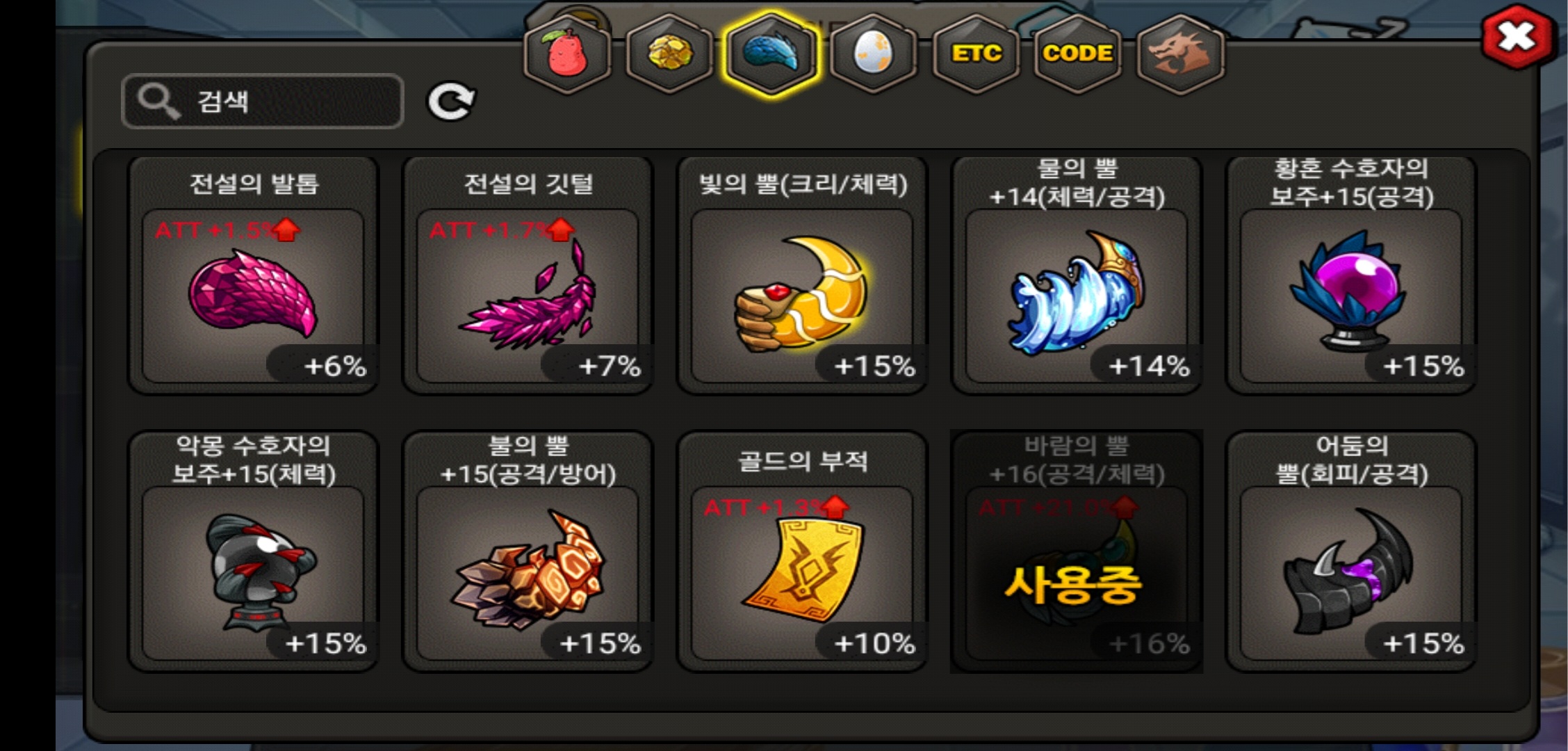
Task: Select the 악몽 수호자의 보주 dark orb item
Action: click(254, 552)
